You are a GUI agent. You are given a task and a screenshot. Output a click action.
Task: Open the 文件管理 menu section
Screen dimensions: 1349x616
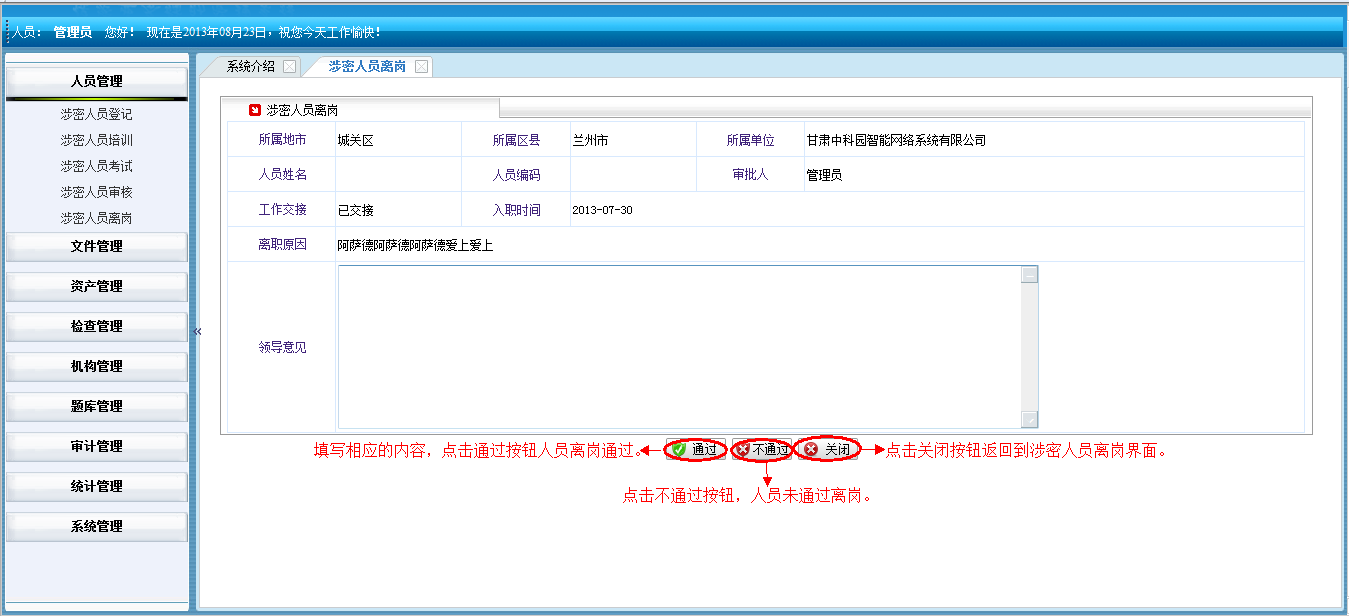(97, 246)
